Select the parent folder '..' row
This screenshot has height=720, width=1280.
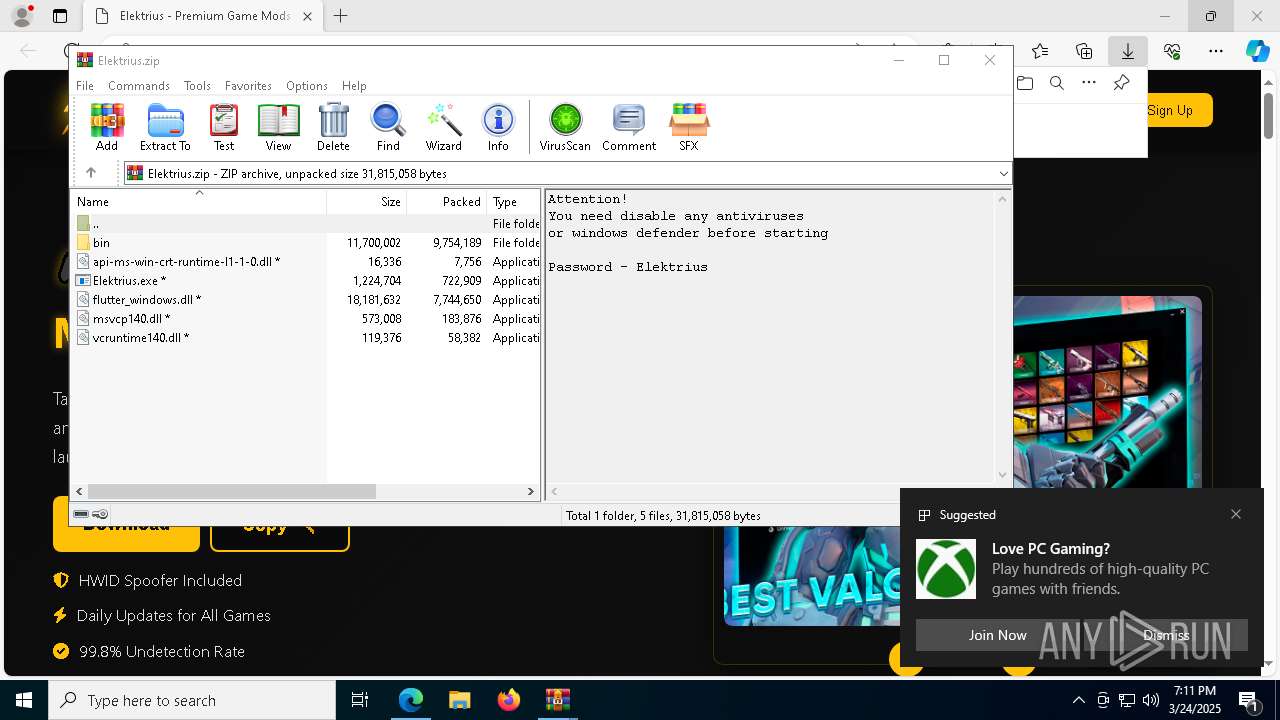coord(306,224)
